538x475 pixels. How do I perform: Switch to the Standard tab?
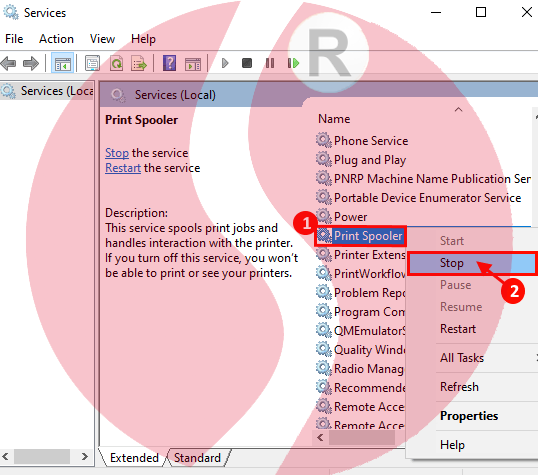click(197, 457)
